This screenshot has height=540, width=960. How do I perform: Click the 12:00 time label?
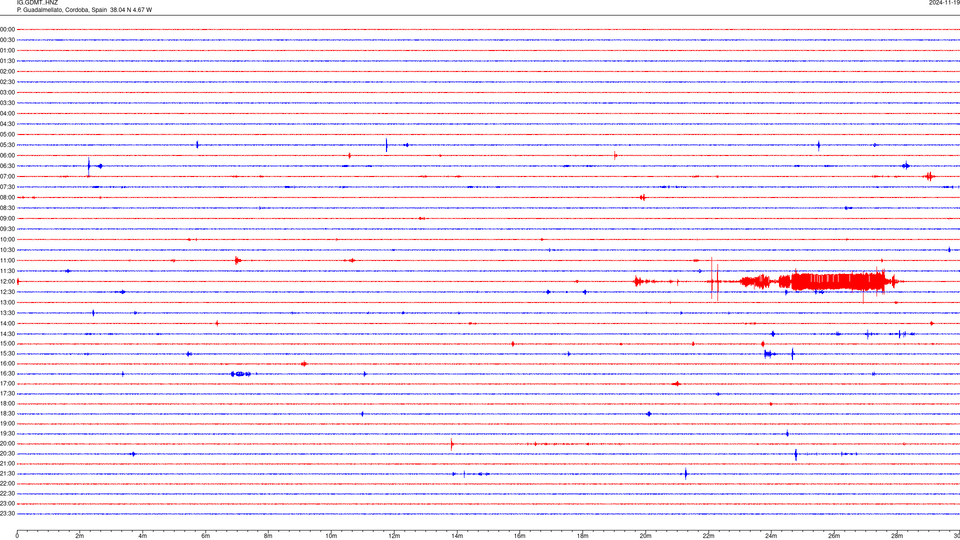7,282
